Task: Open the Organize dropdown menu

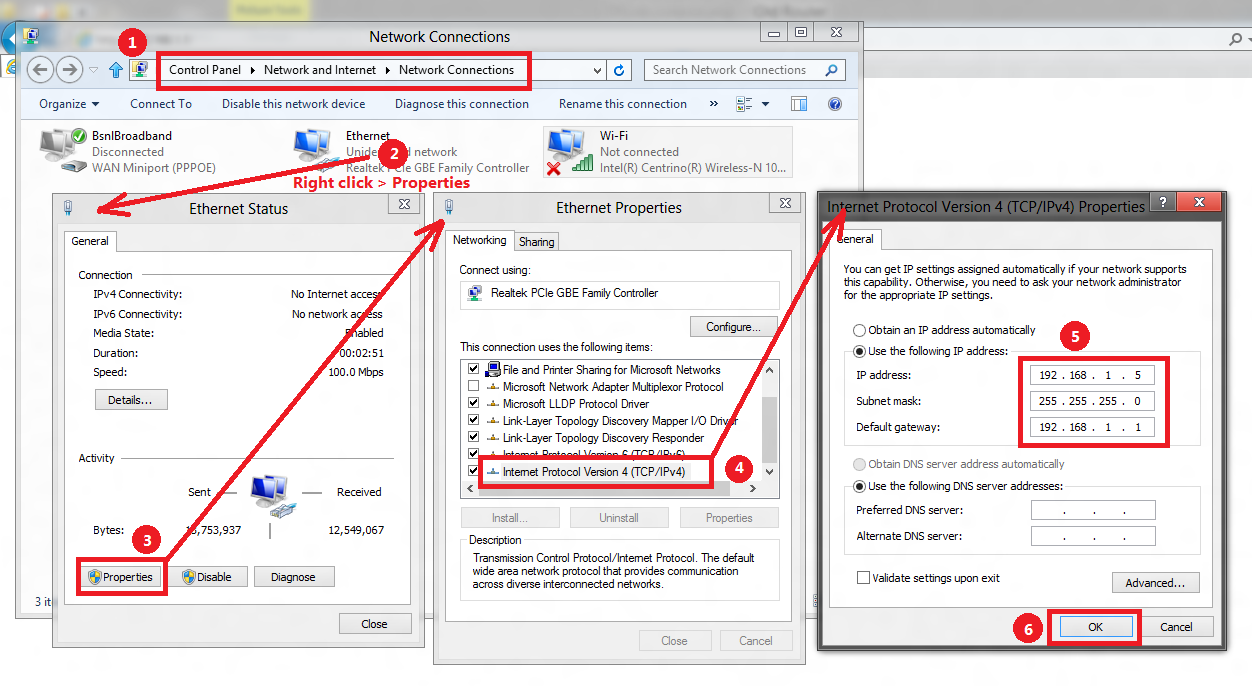Action: coord(69,104)
